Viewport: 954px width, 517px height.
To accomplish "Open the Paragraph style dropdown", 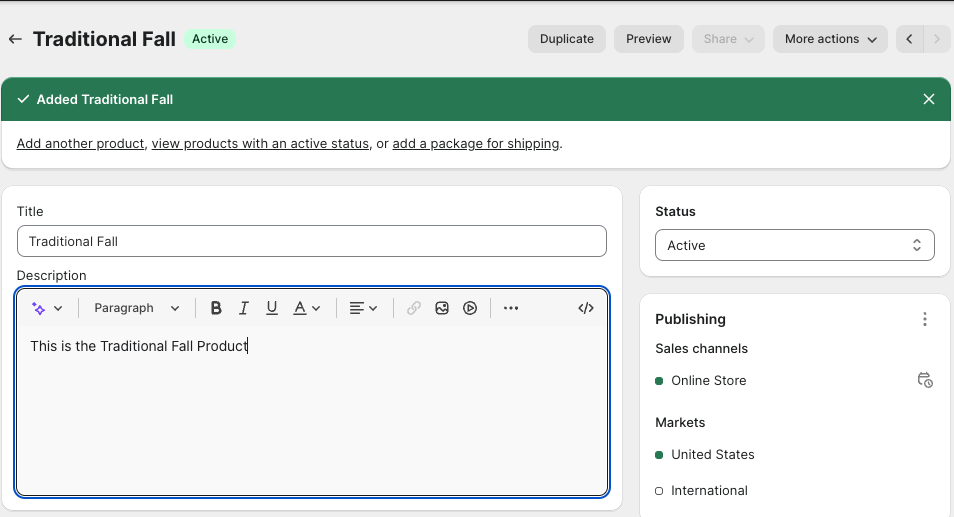I will tap(137, 308).
